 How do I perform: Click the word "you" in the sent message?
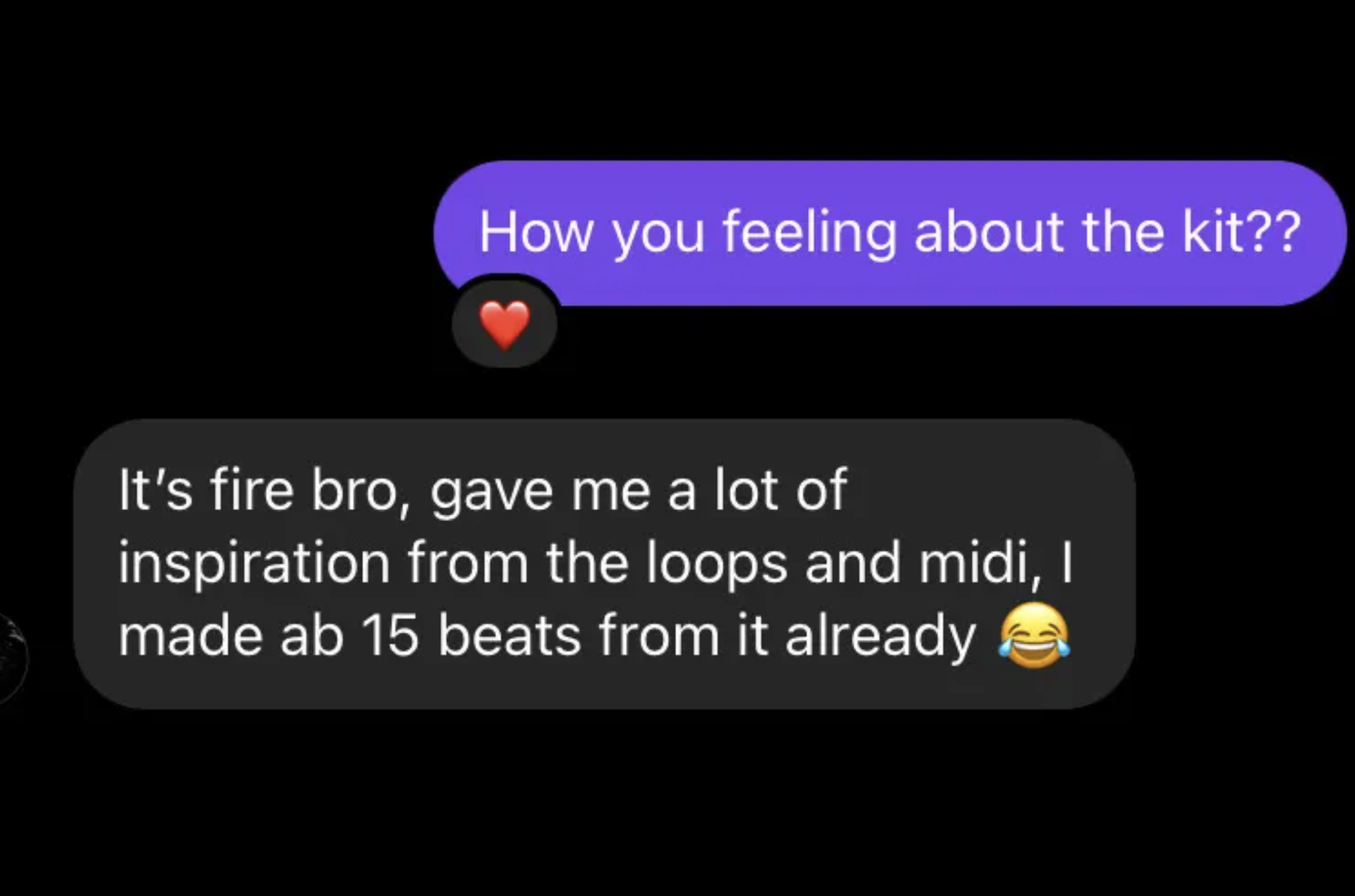point(658,237)
